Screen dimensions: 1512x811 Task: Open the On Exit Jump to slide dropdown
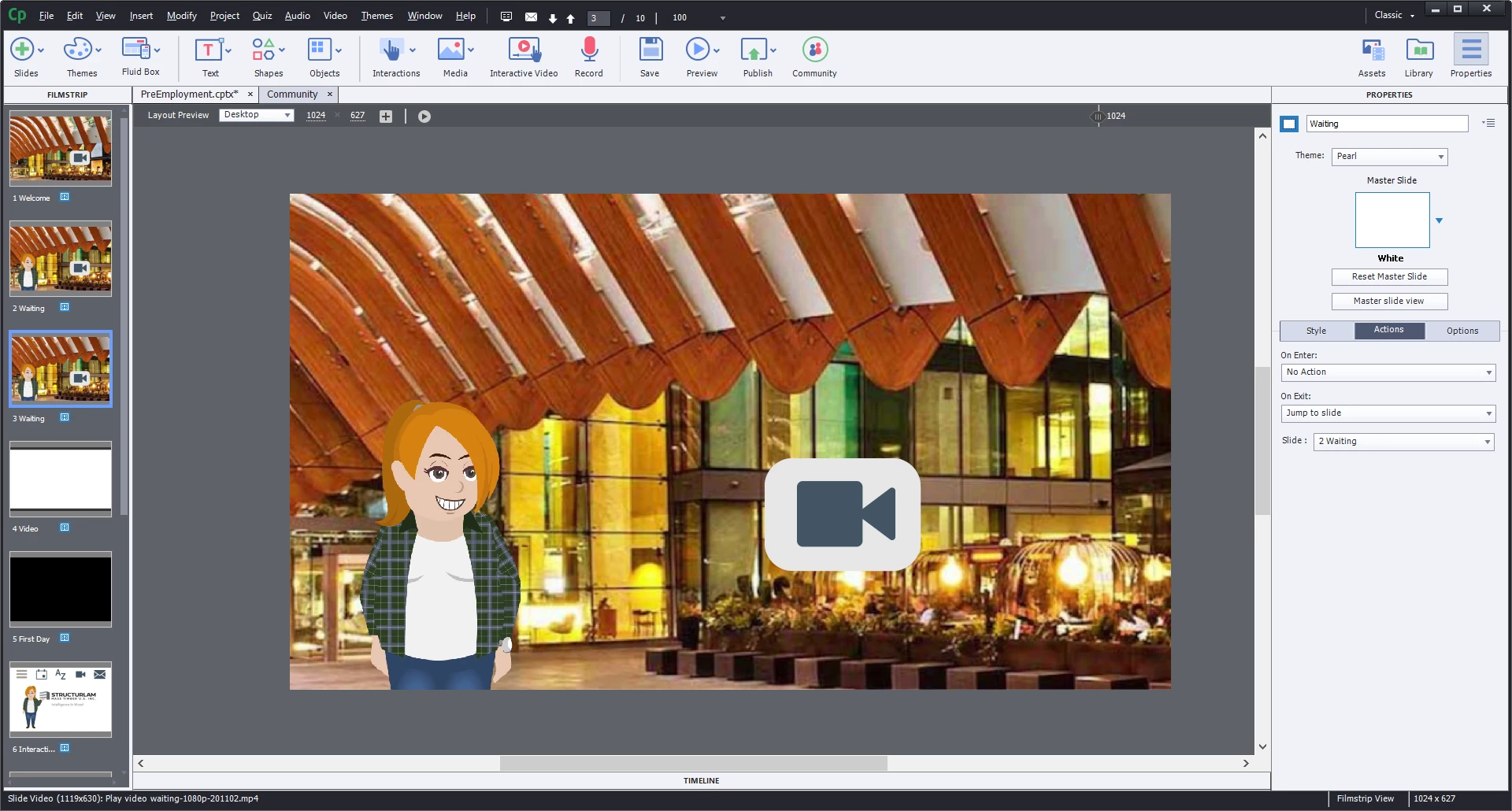pyautogui.click(x=1388, y=413)
